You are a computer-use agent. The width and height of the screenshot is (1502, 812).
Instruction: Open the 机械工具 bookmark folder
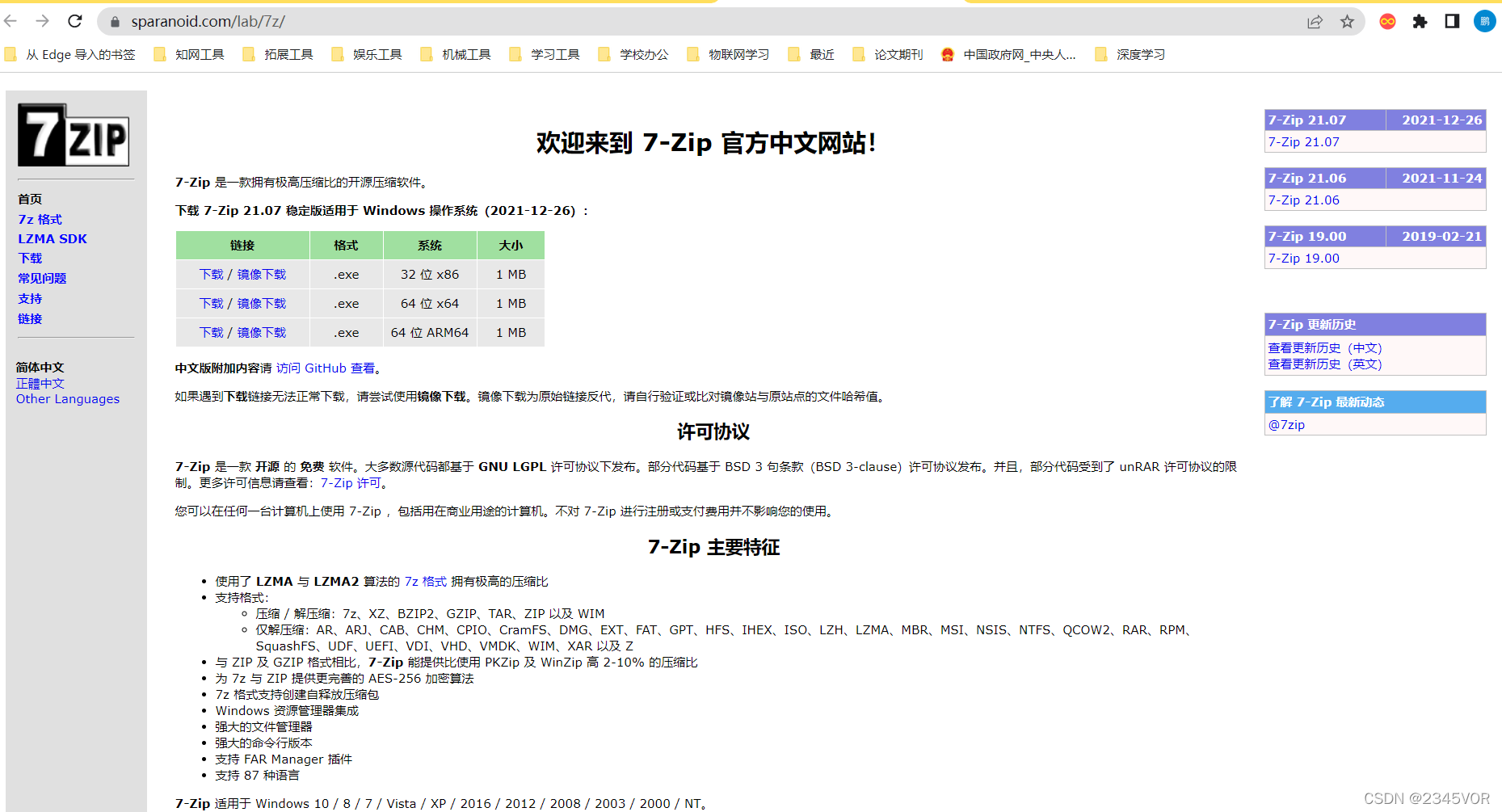click(456, 54)
